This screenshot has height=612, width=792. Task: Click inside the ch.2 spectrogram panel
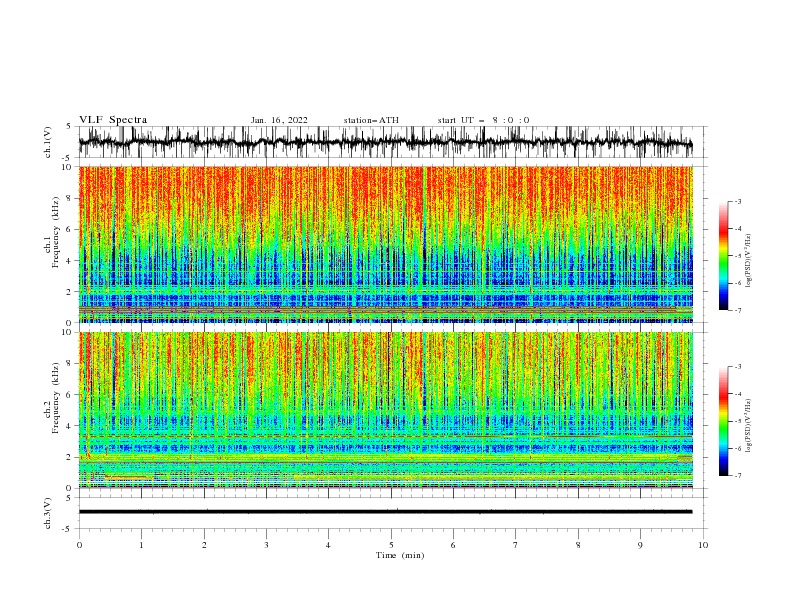pos(386,410)
